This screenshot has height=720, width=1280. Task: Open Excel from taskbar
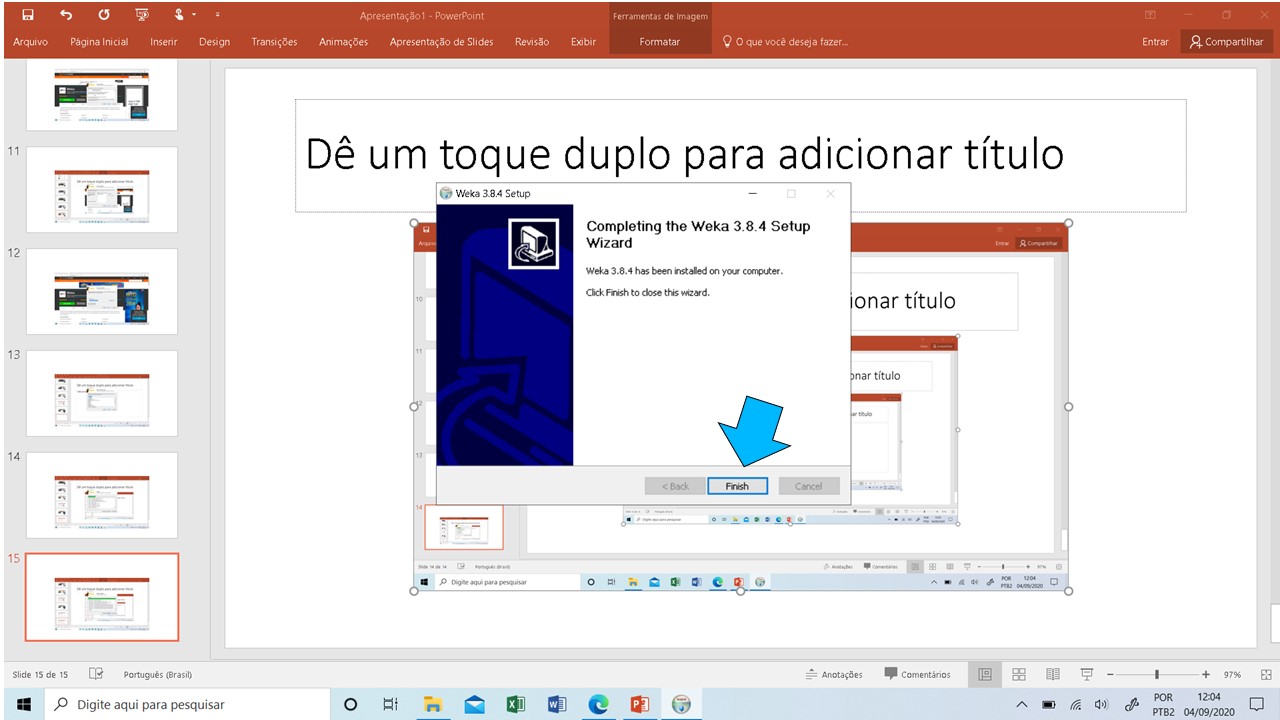tap(516, 704)
